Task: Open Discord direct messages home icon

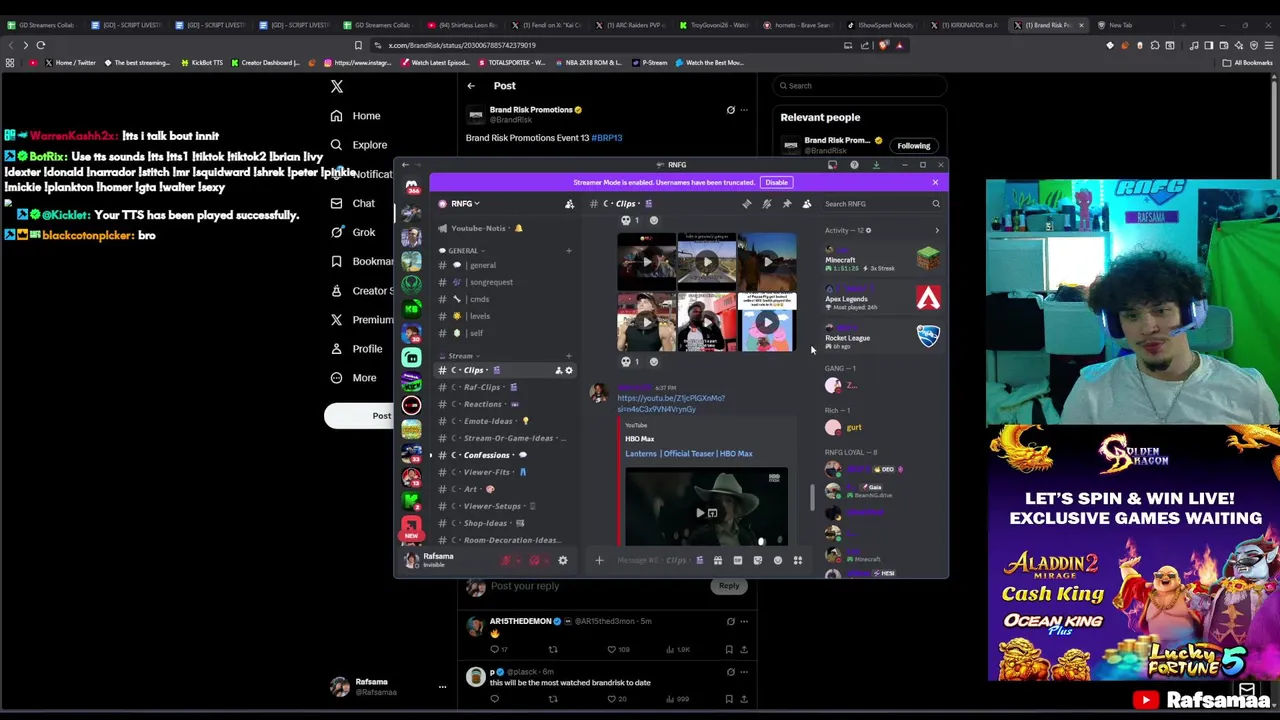Action: pyautogui.click(x=411, y=186)
